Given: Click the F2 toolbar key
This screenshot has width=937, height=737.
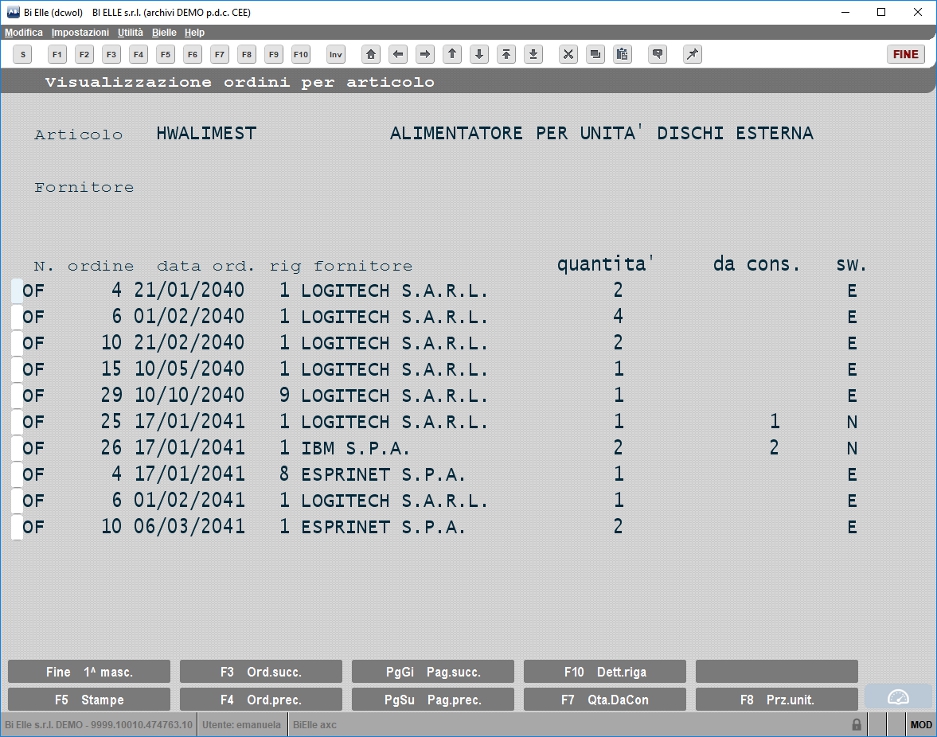Looking at the screenshot, I should coord(84,54).
